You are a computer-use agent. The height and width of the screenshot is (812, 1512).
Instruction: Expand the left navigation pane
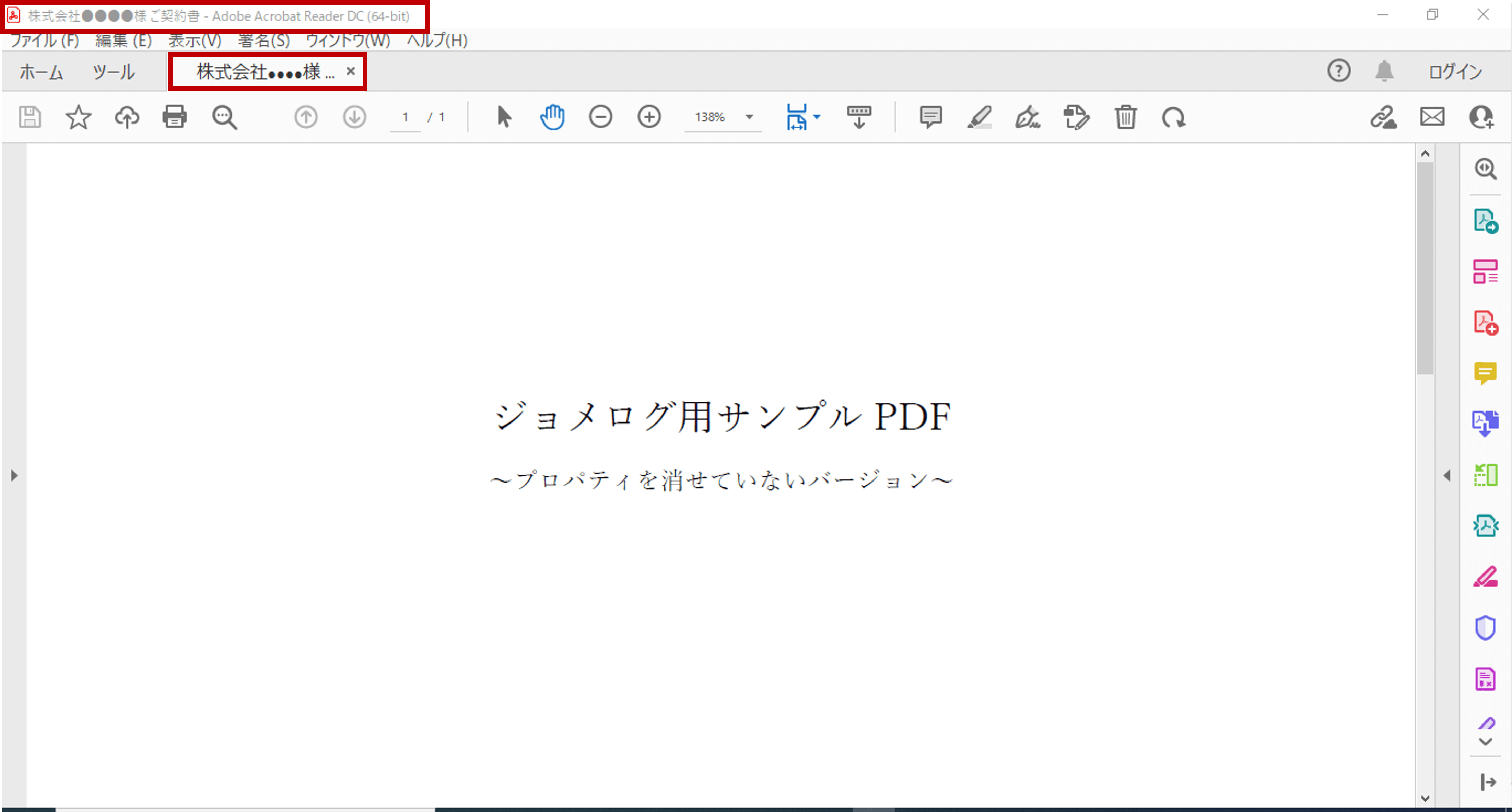(x=14, y=475)
